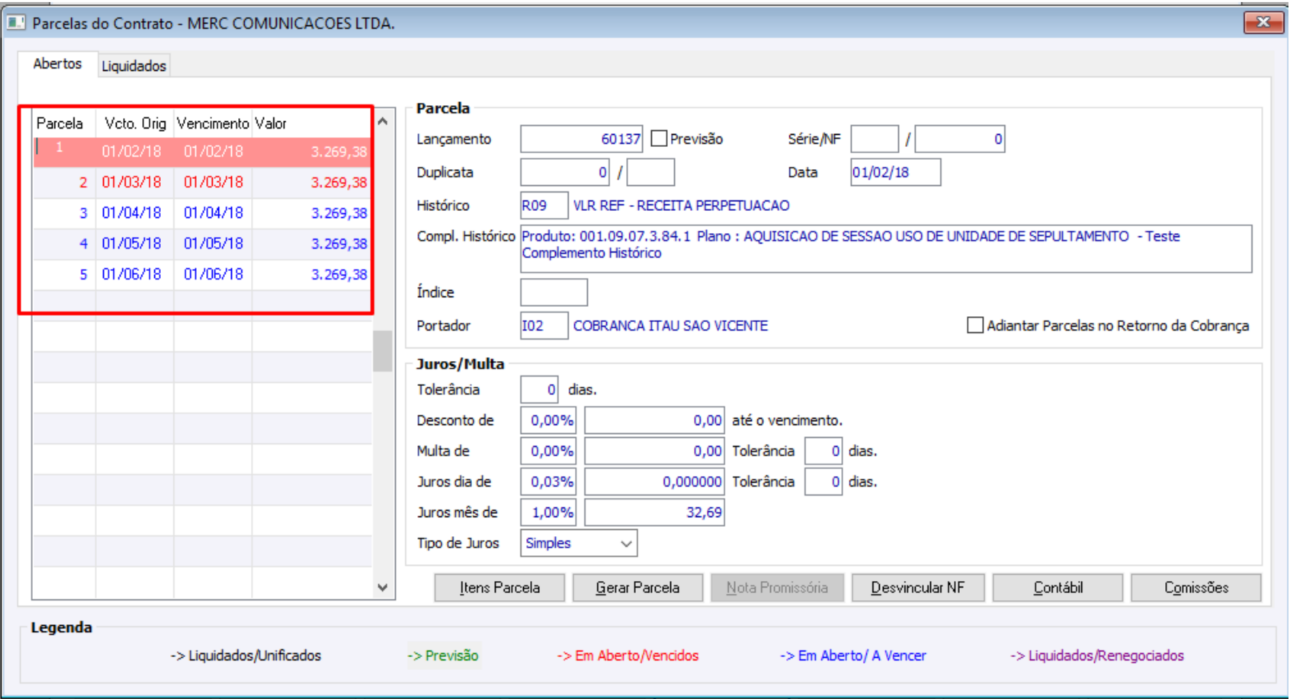Screen dimensions: 1290x699
Task: Click the Vencimento column header
Action: (212, 124)
